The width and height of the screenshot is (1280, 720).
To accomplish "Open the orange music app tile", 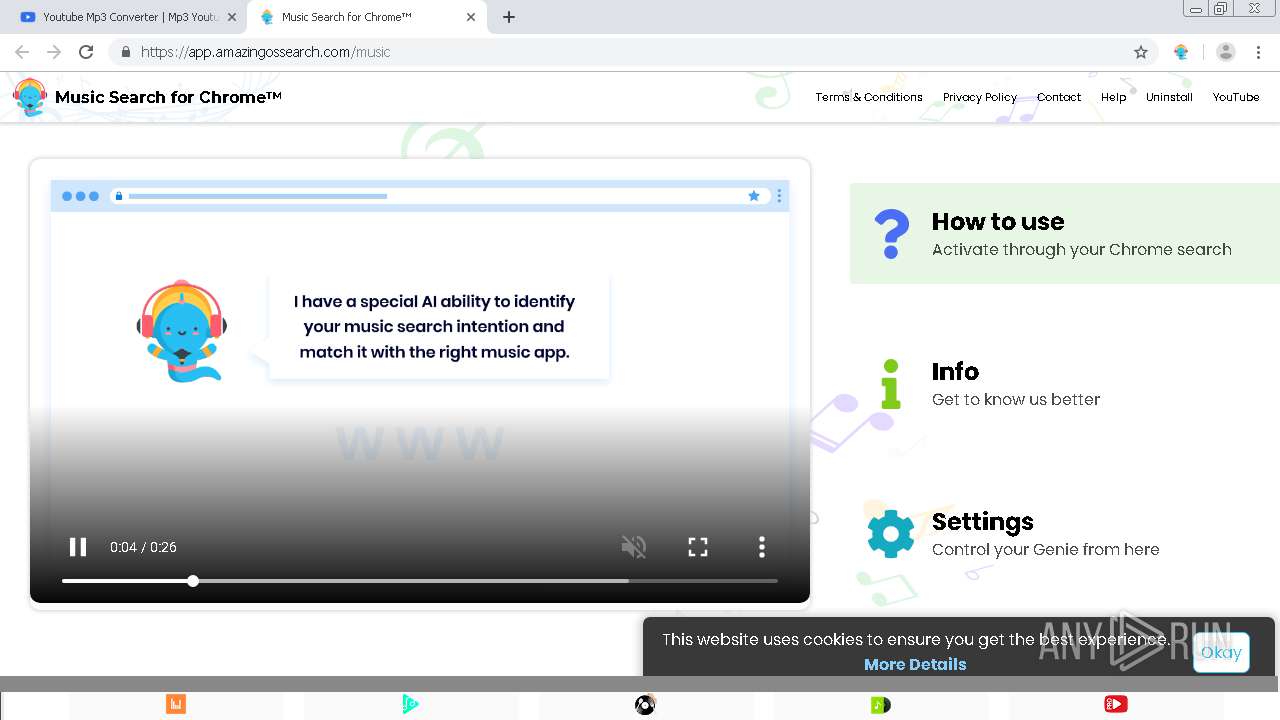I will 176,705.
